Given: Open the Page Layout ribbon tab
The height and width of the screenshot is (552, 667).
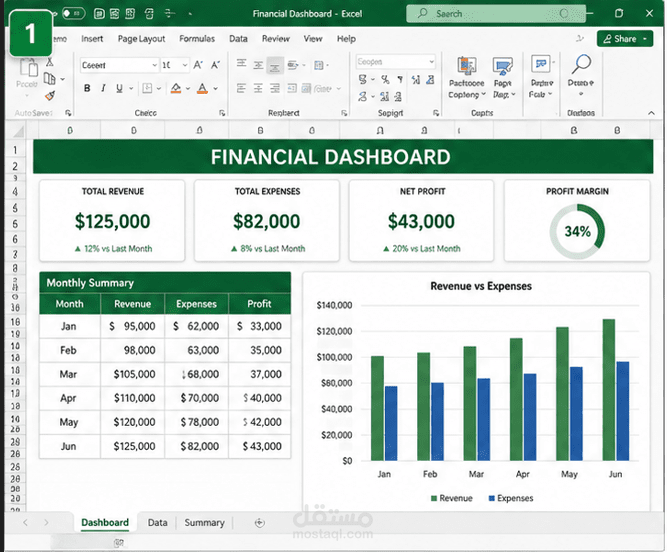Looking at the screenshot, I should coord(141,39).
